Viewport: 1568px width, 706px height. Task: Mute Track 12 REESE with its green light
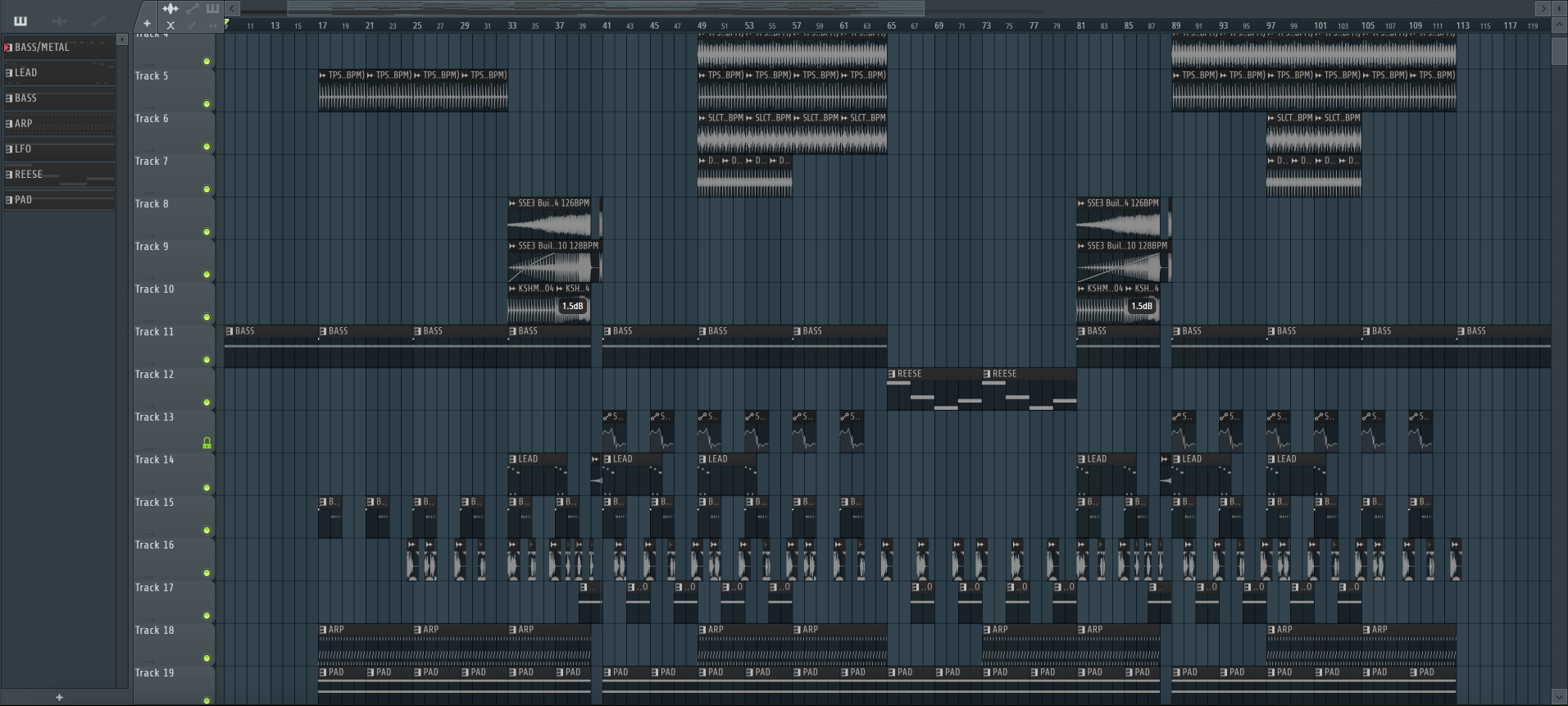click(x=207, y=403)
